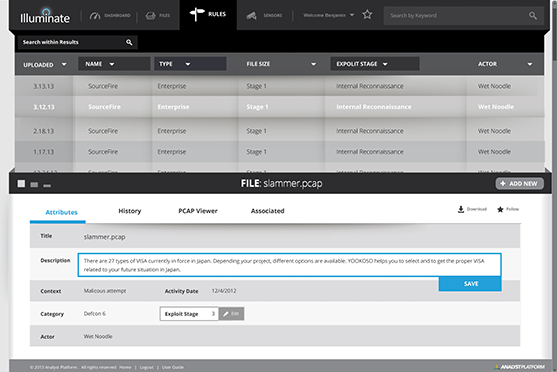Open the Files section icon
557x372 pixels.
(151, 16)
